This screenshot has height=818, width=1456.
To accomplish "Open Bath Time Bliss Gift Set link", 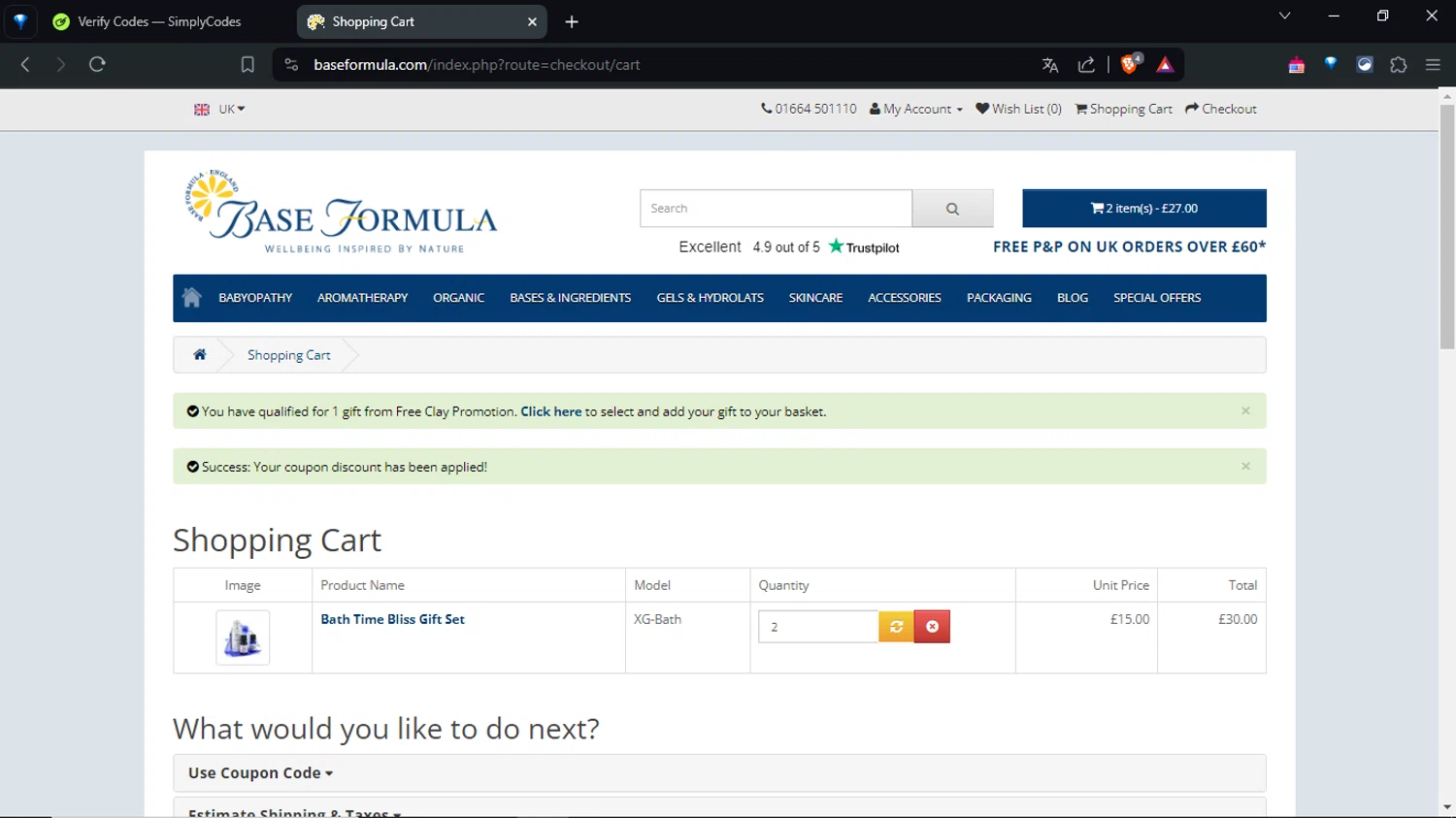I will pyautogui.click(x=392, y=619).
